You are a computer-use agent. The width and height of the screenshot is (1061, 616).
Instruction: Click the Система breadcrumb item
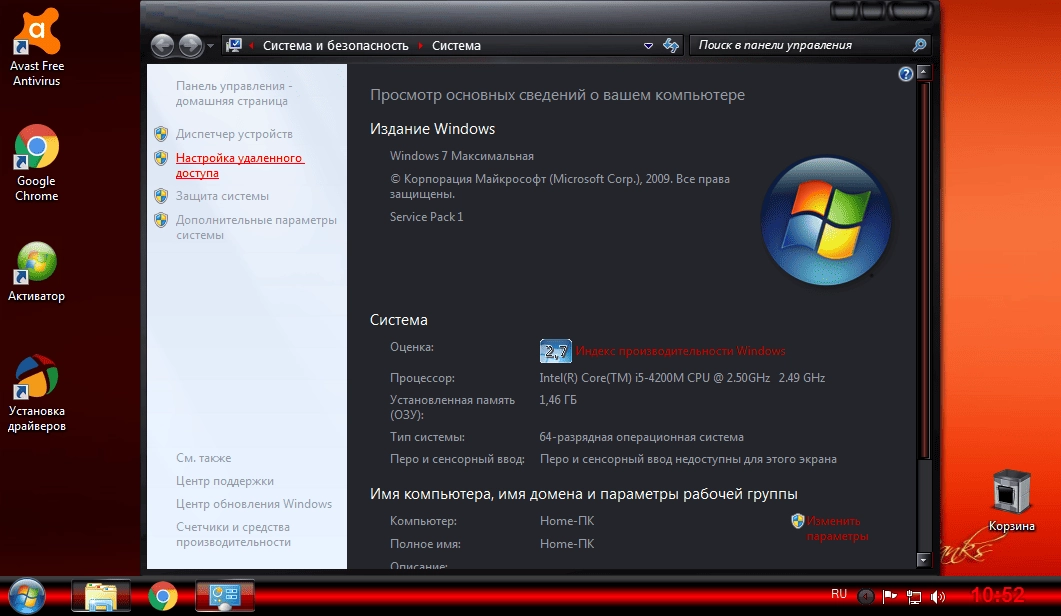456,45
